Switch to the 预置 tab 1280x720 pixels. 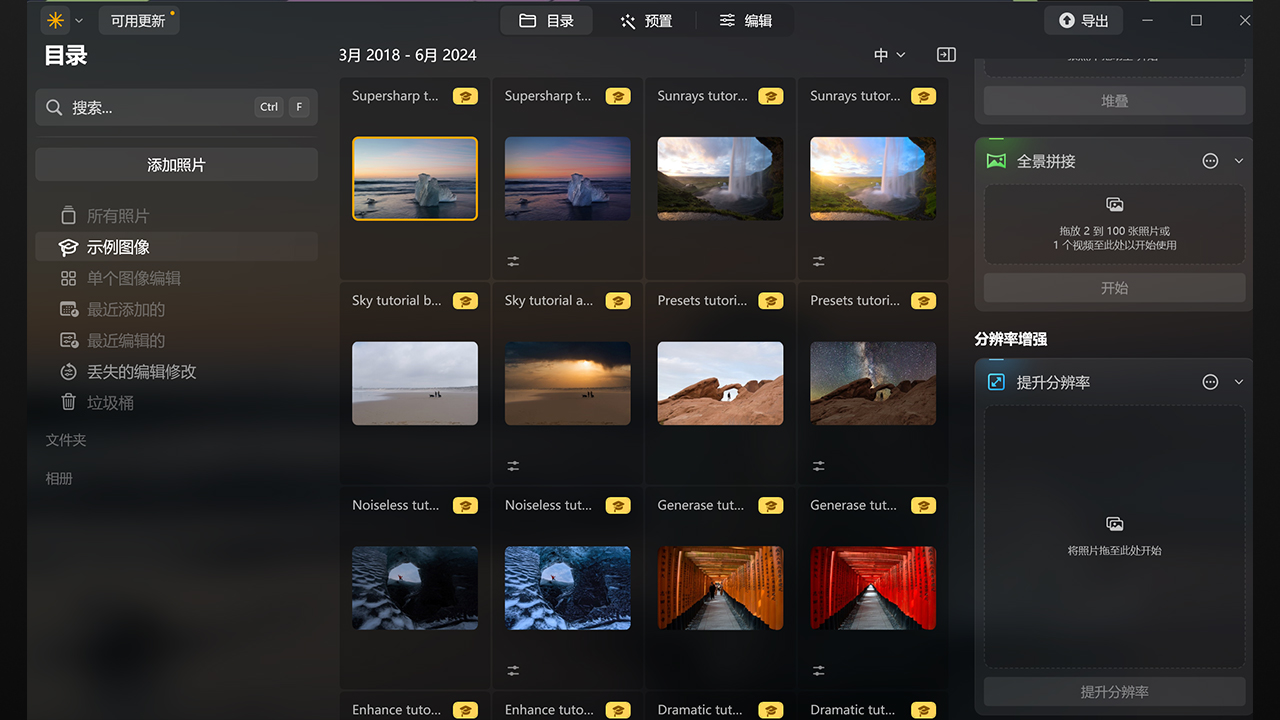[646, 20]
